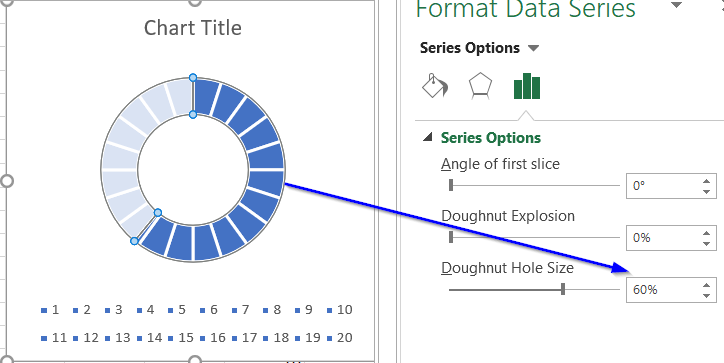Image resolution: width=724 pixels, height=363 pixels.
Task: Increase the Angle of first slice value
Action: (706, 181)
